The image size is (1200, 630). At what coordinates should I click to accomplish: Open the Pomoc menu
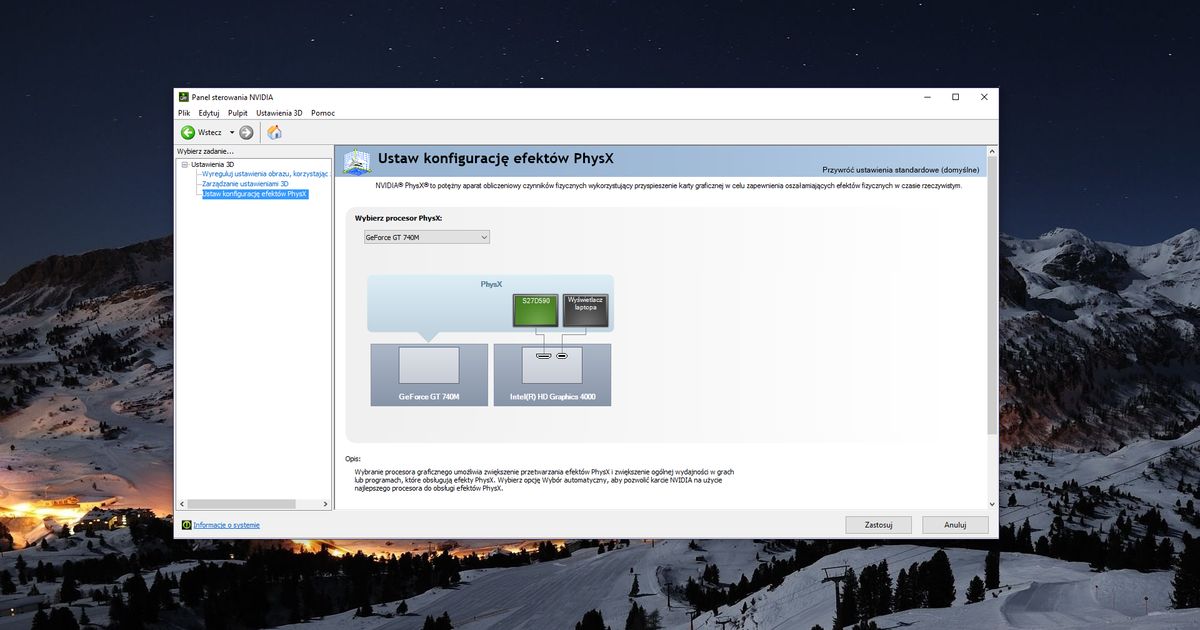322,112
